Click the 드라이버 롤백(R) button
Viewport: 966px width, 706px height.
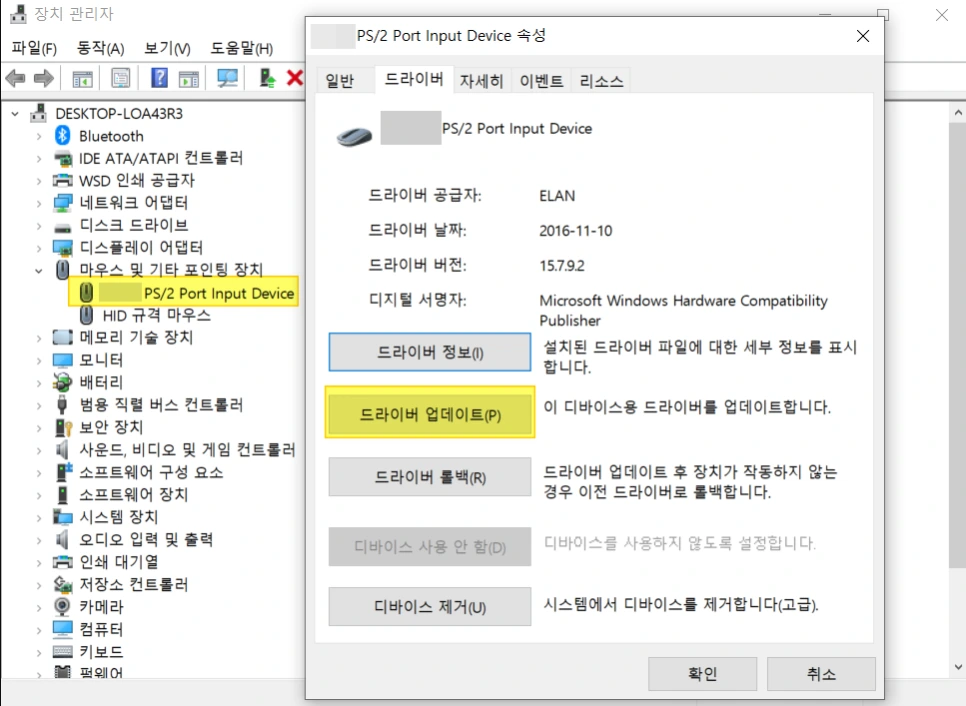tap(429, 477)
